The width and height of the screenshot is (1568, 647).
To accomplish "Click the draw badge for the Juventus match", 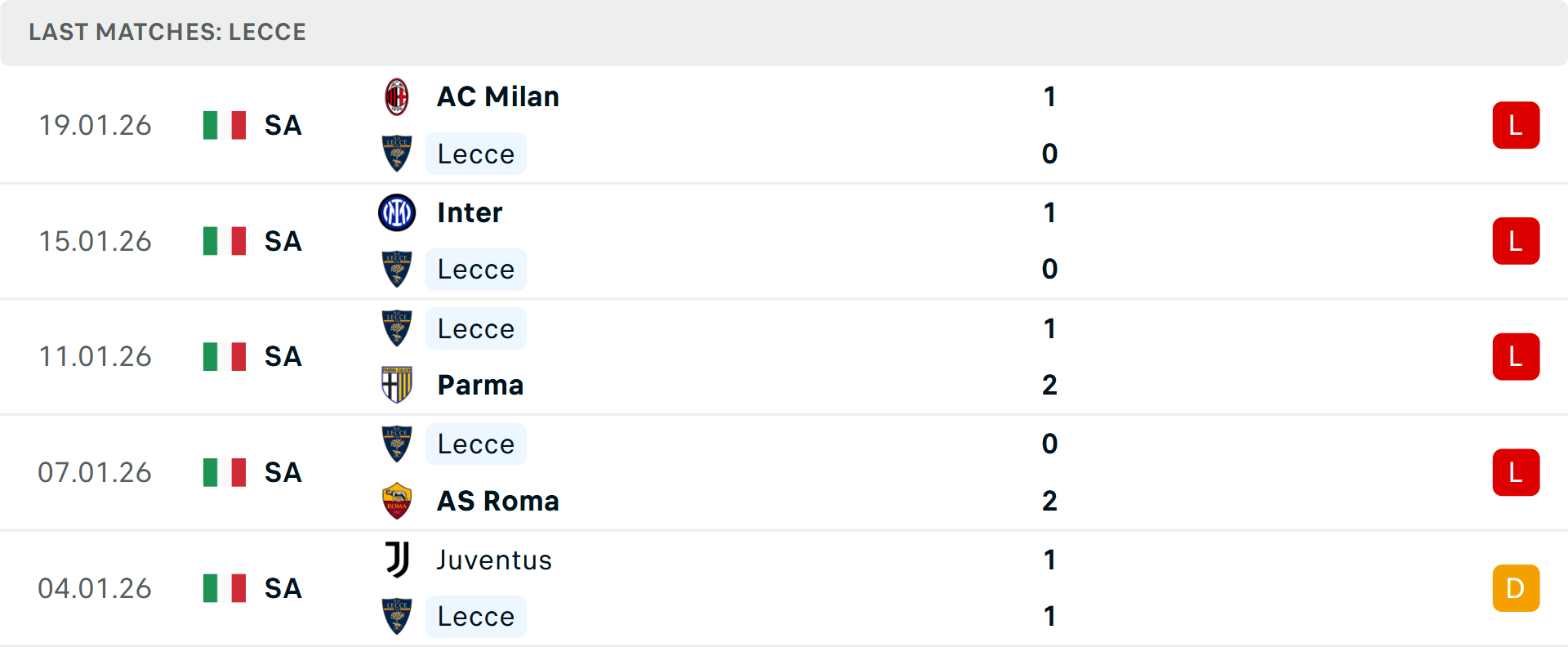I will (x=1516, y=588).
